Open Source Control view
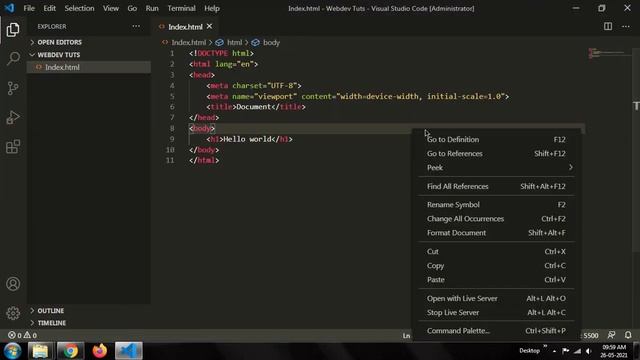 [13, 88]
